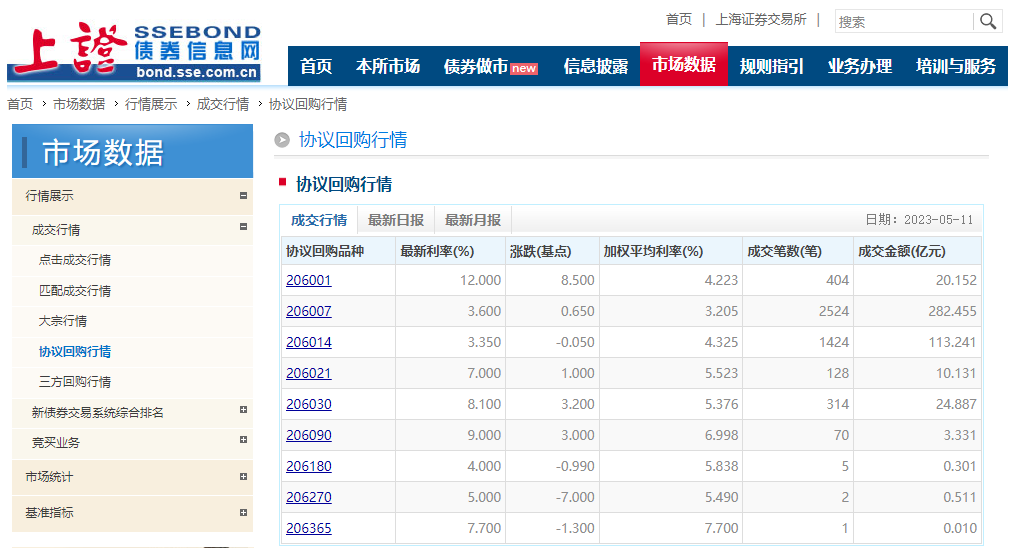Click the search magnifier icon

tap(987, 21)
